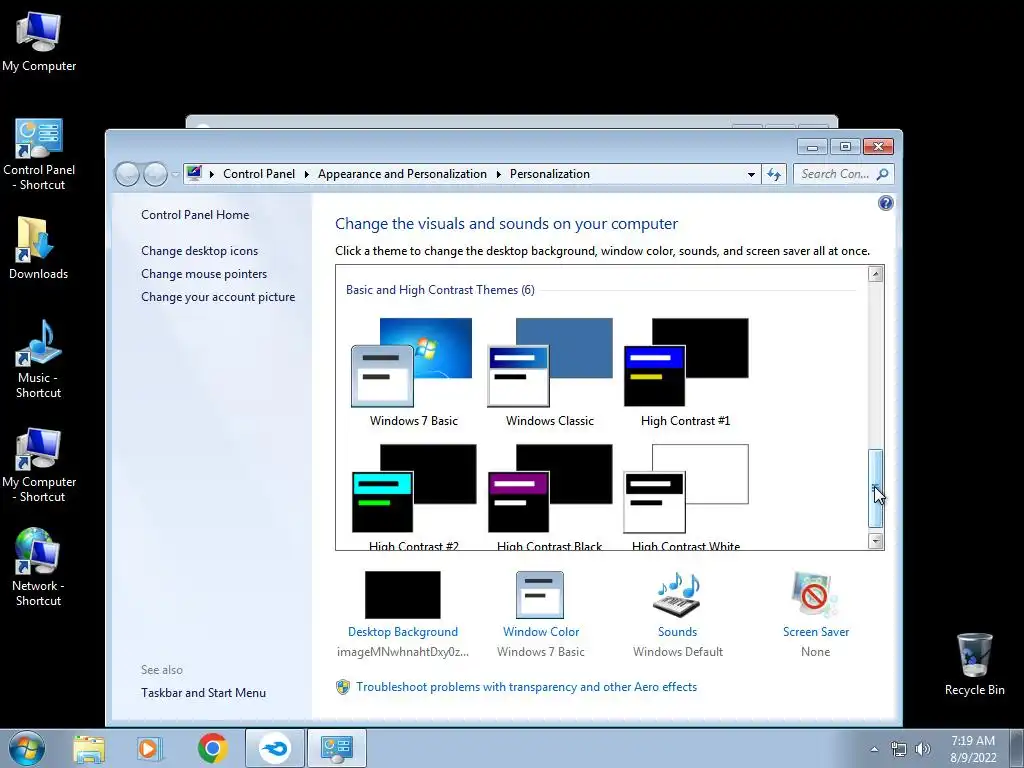
Task: Open Troubleshoot problems with transparency and Aero effects
Action: pos(526,687)
